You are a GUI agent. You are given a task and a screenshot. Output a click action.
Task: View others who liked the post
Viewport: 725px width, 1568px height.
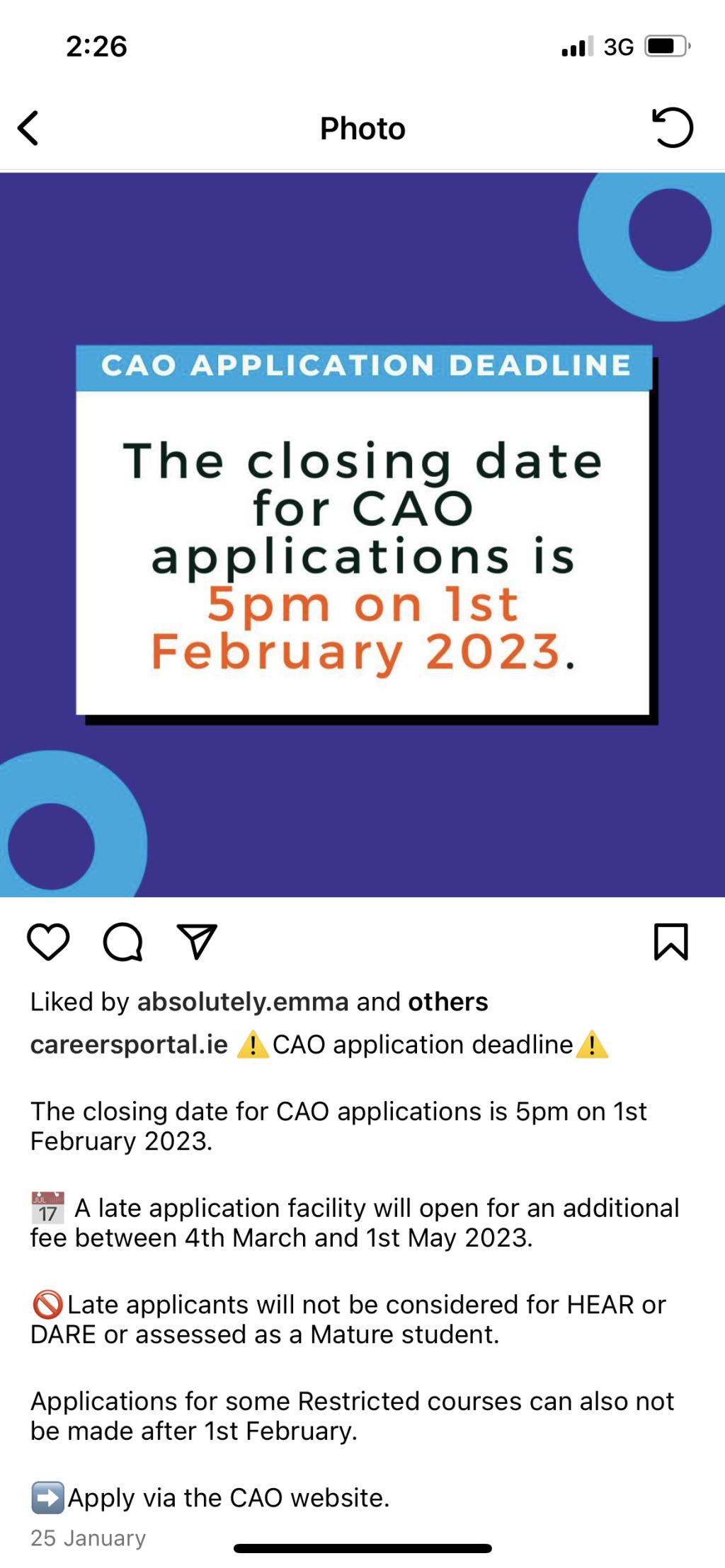(x=448, y=1002)
